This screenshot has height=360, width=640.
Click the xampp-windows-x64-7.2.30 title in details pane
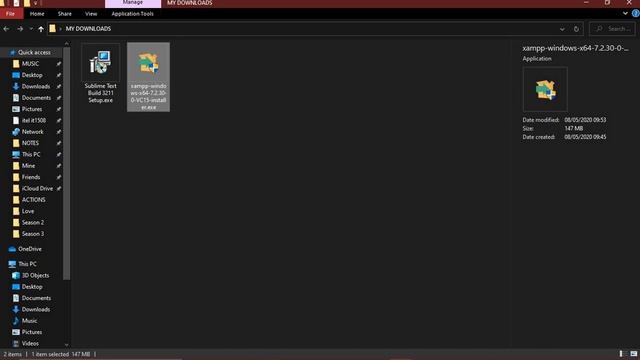[x=575, y=48]
